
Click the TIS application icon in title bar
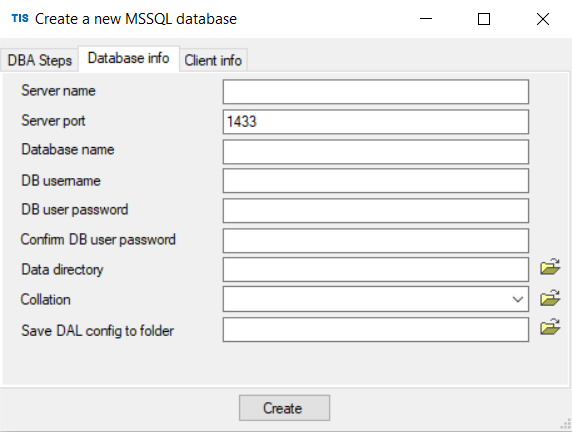[20, 18]
